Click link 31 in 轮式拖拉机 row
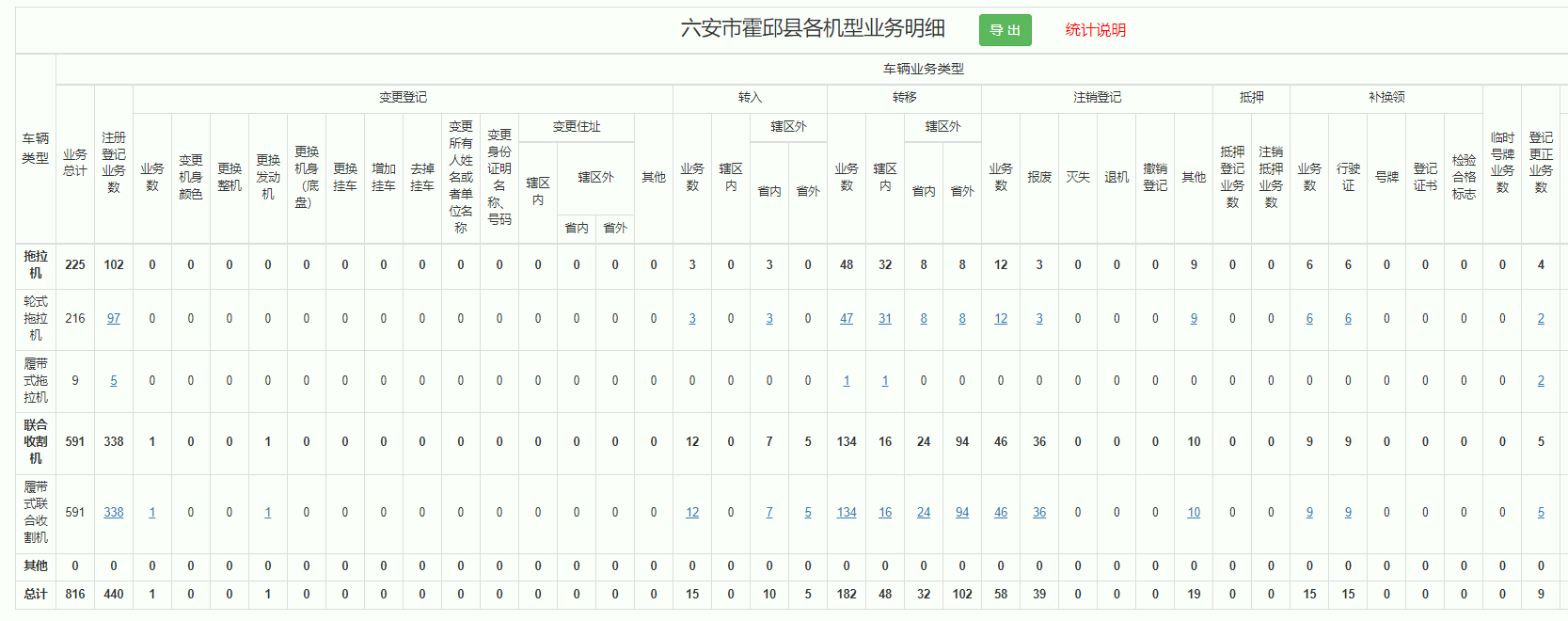The width and height of the screenshot is (1568, 621). [x=885, y=319]
